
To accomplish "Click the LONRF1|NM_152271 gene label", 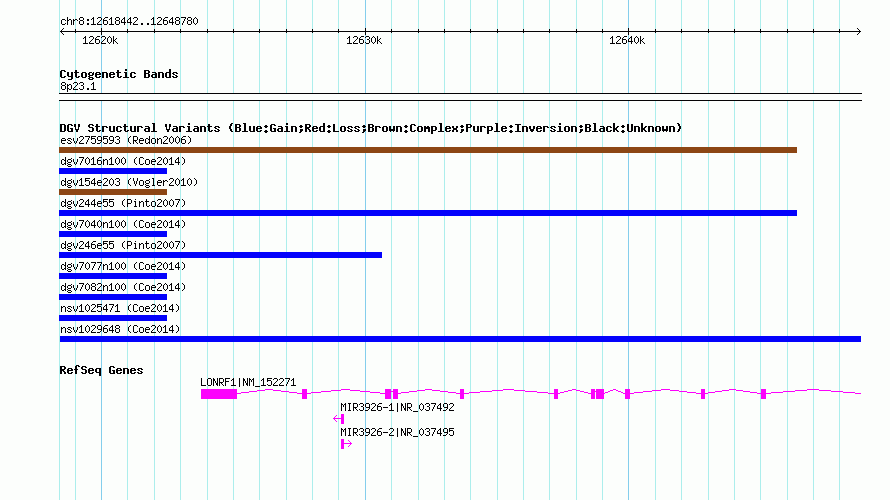I will [248, 383].
